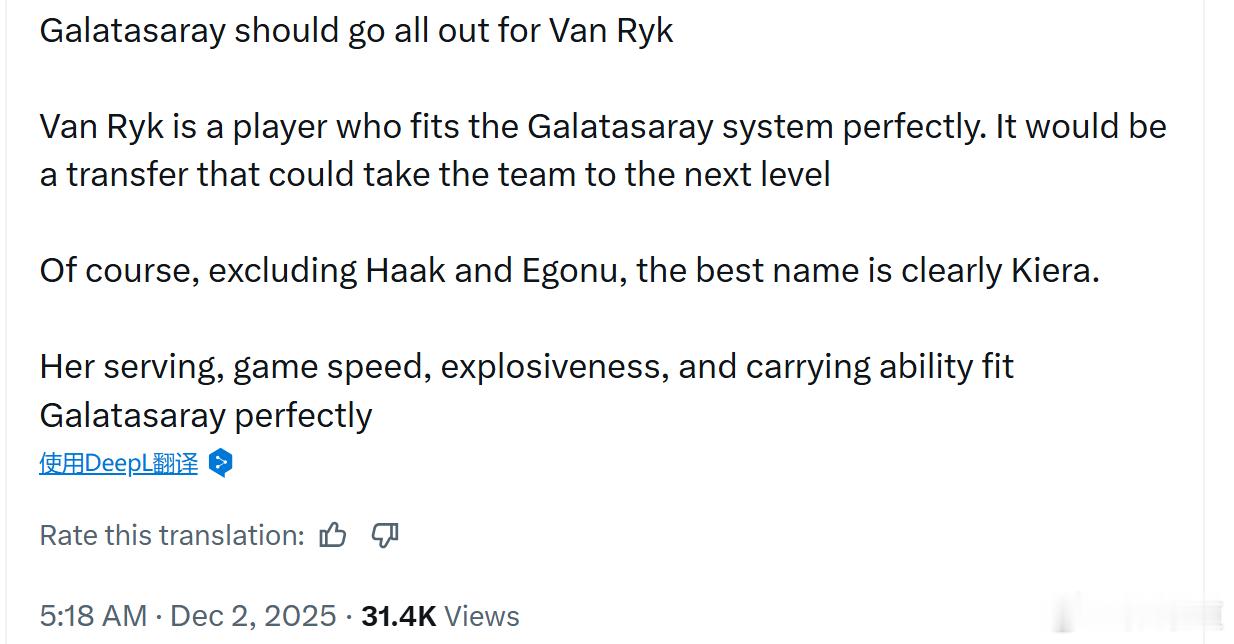Click the word "explosiveness" in the post
The image size is (1234, 644).
[554, 367]
